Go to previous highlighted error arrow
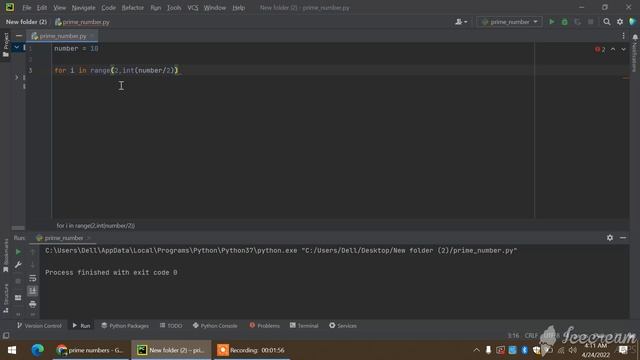 point(613,49)
